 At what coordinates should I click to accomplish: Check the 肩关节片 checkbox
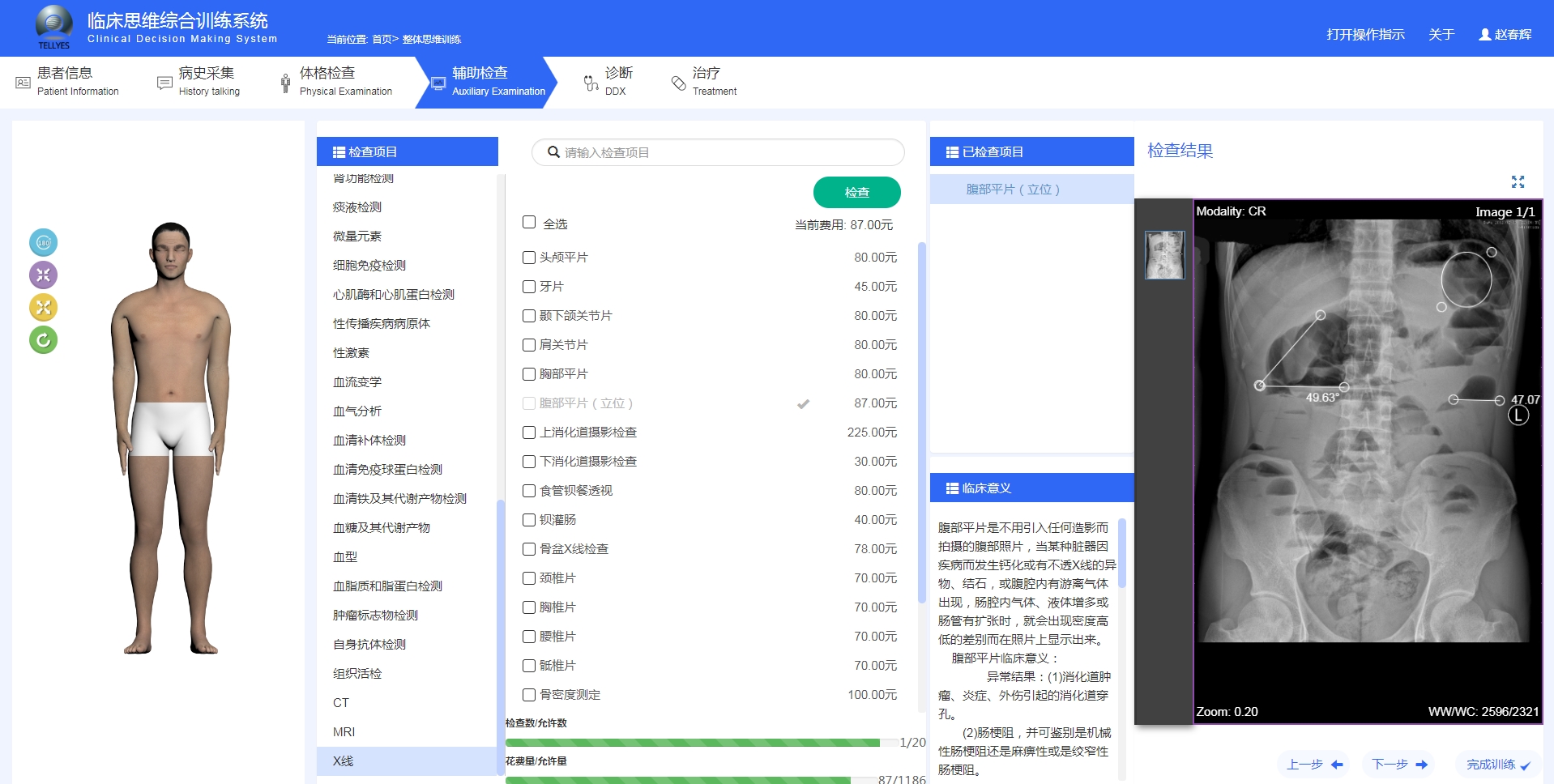pyautogui.click(x=529, y=345)
